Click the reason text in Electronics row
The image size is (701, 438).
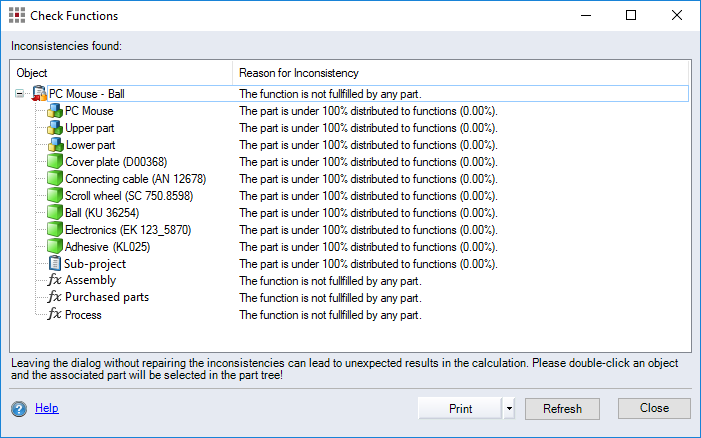pyautogui.click(x=368, y=230)
